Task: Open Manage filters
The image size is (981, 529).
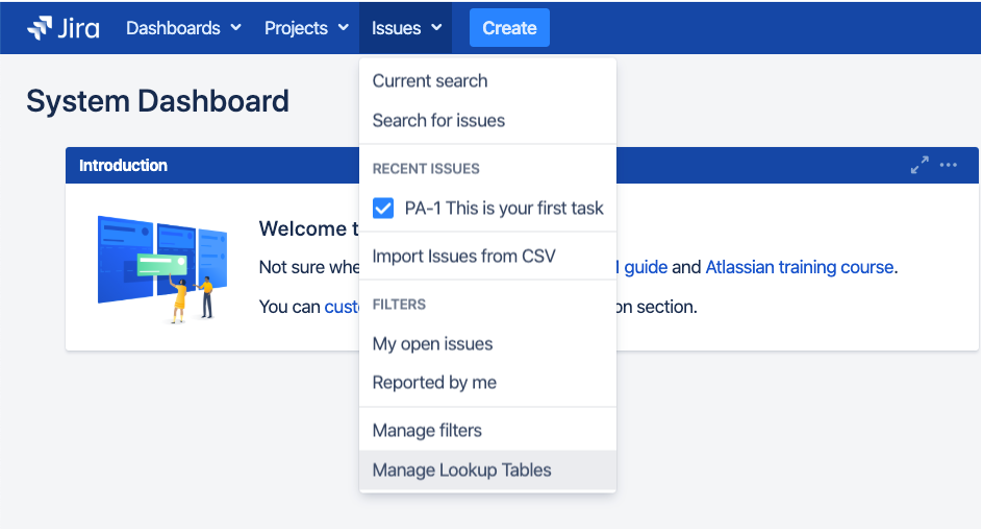Action: click(427, 431)
